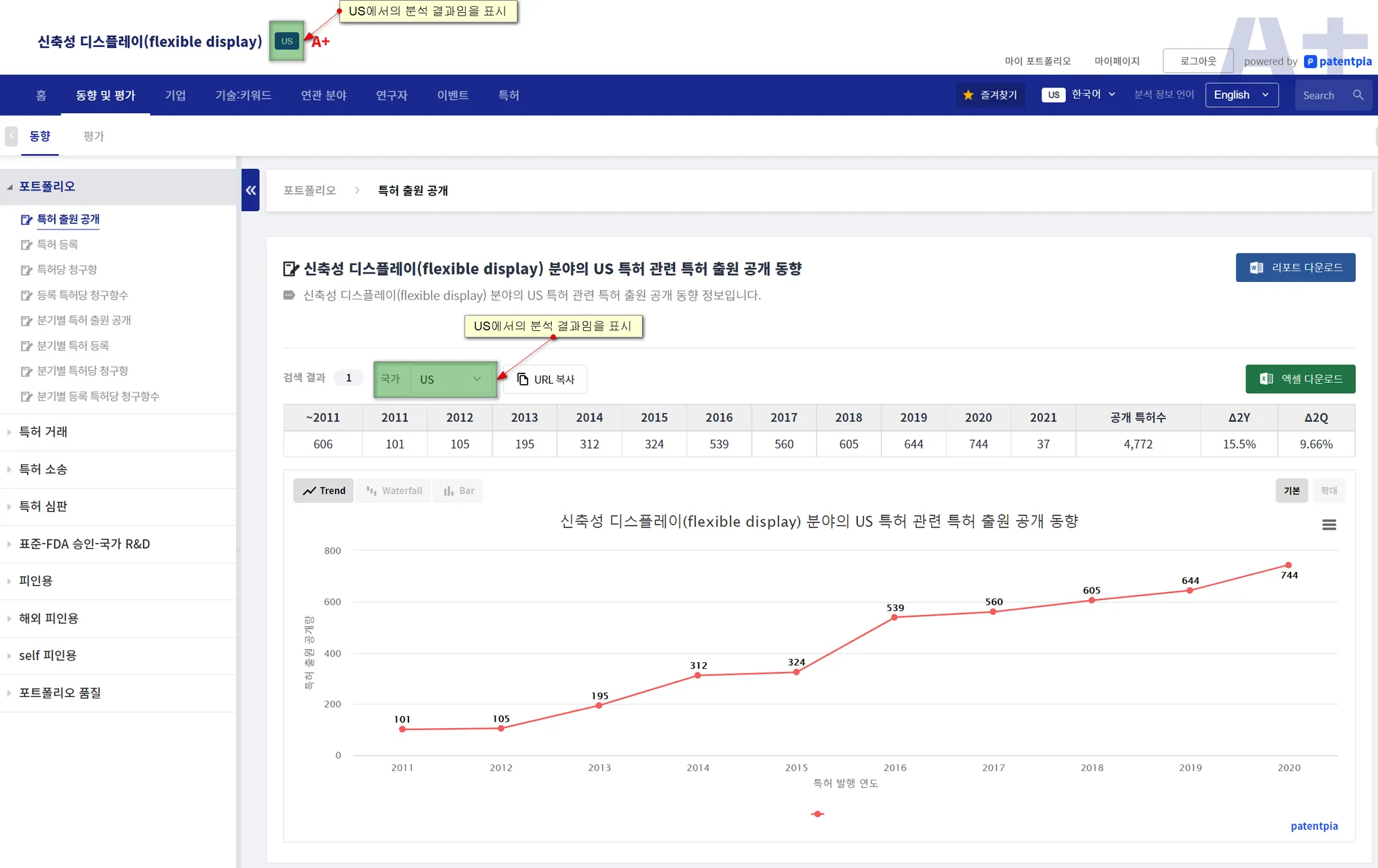Click the green US badge by title
Viewport: 1378px width, 868px height.
pyautogui.click(x=287, y=41)
